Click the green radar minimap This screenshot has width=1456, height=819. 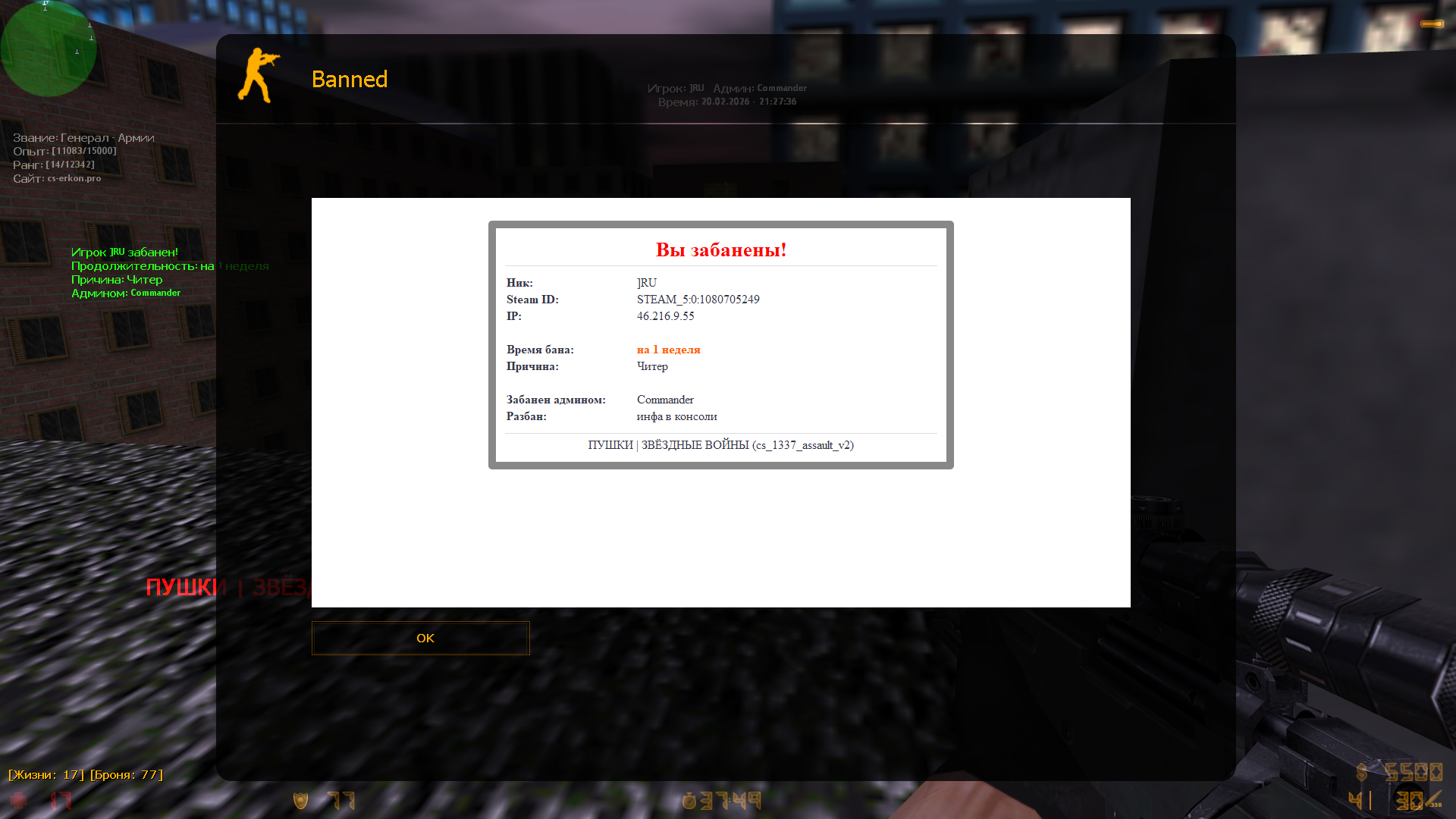(48, 49)
